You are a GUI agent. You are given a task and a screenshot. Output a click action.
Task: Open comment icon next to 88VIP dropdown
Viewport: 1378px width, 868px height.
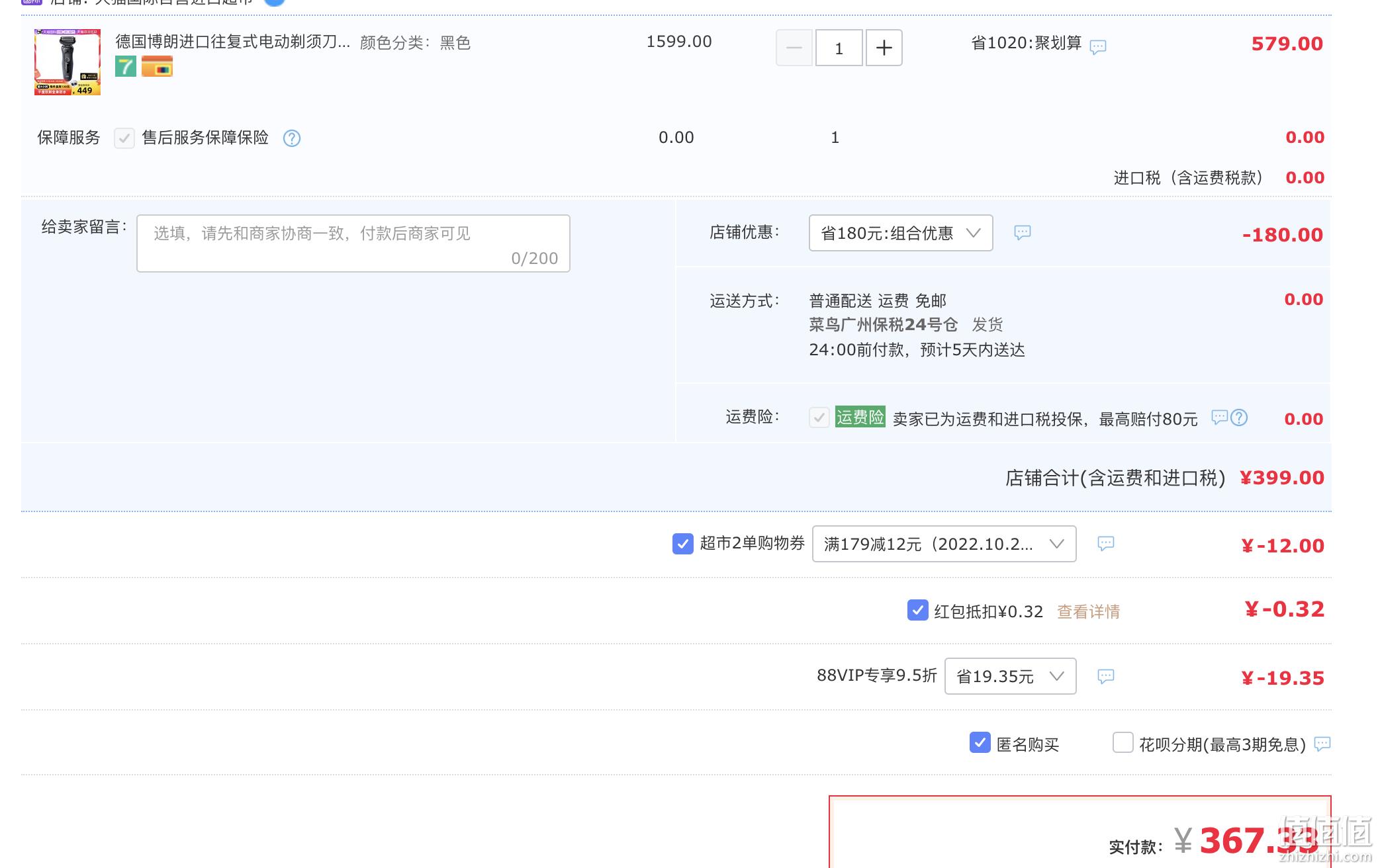[1106, 676]
